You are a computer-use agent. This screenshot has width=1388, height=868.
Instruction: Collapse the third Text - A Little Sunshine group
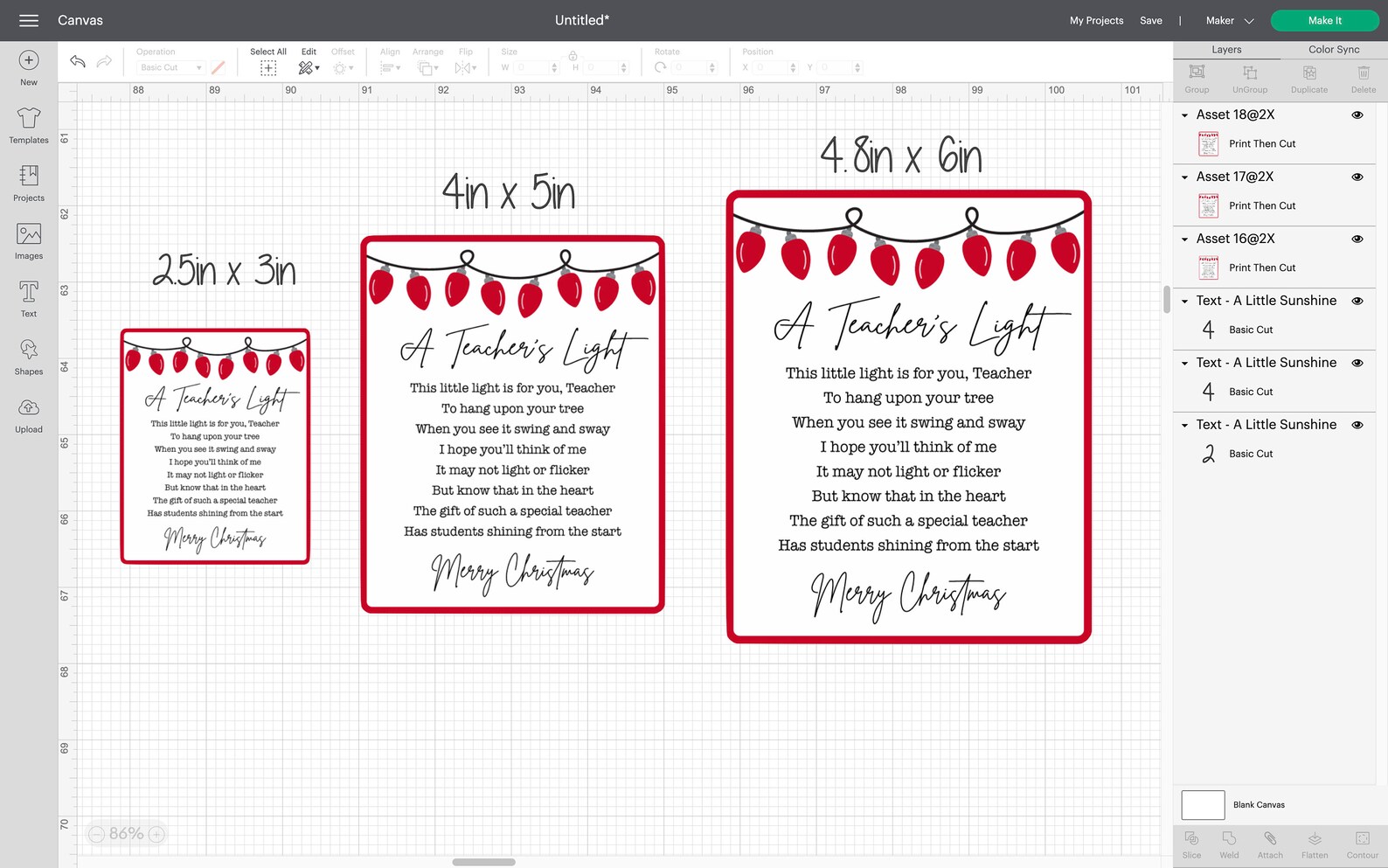[1184, 426]
